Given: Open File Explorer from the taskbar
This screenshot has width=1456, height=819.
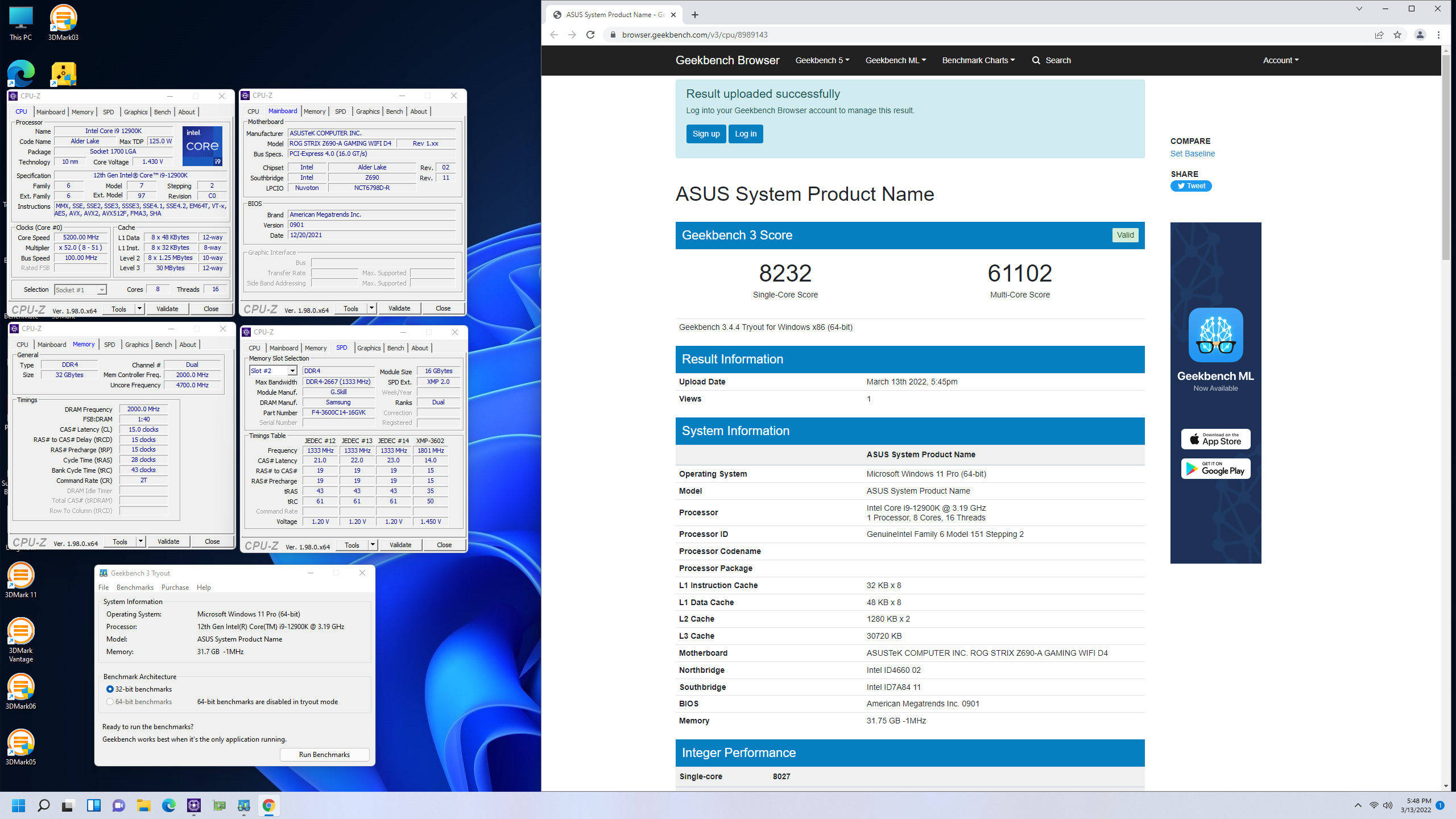Looking at the screenshot, I should (144, 805).
